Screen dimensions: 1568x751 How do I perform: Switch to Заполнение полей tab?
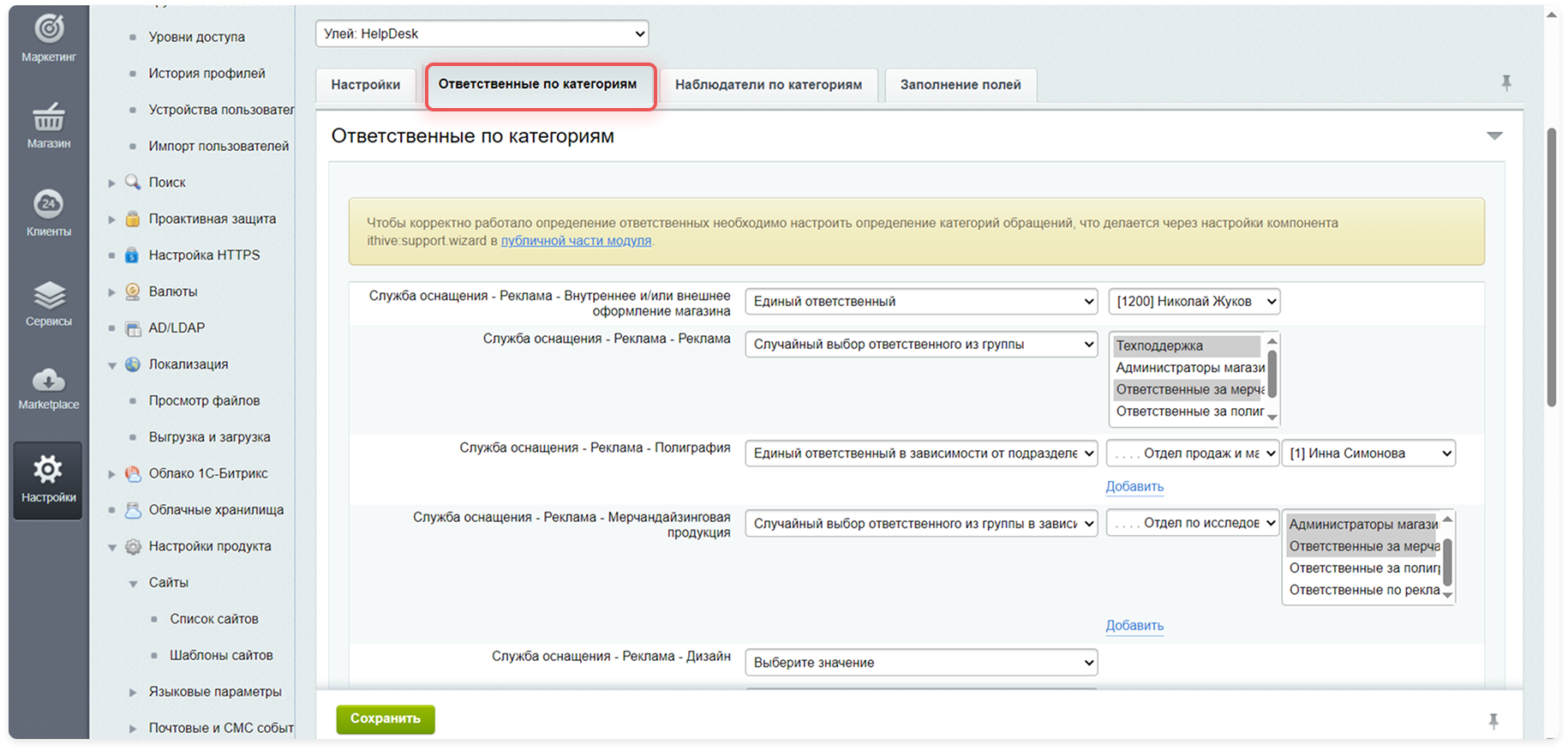[960, 85]
